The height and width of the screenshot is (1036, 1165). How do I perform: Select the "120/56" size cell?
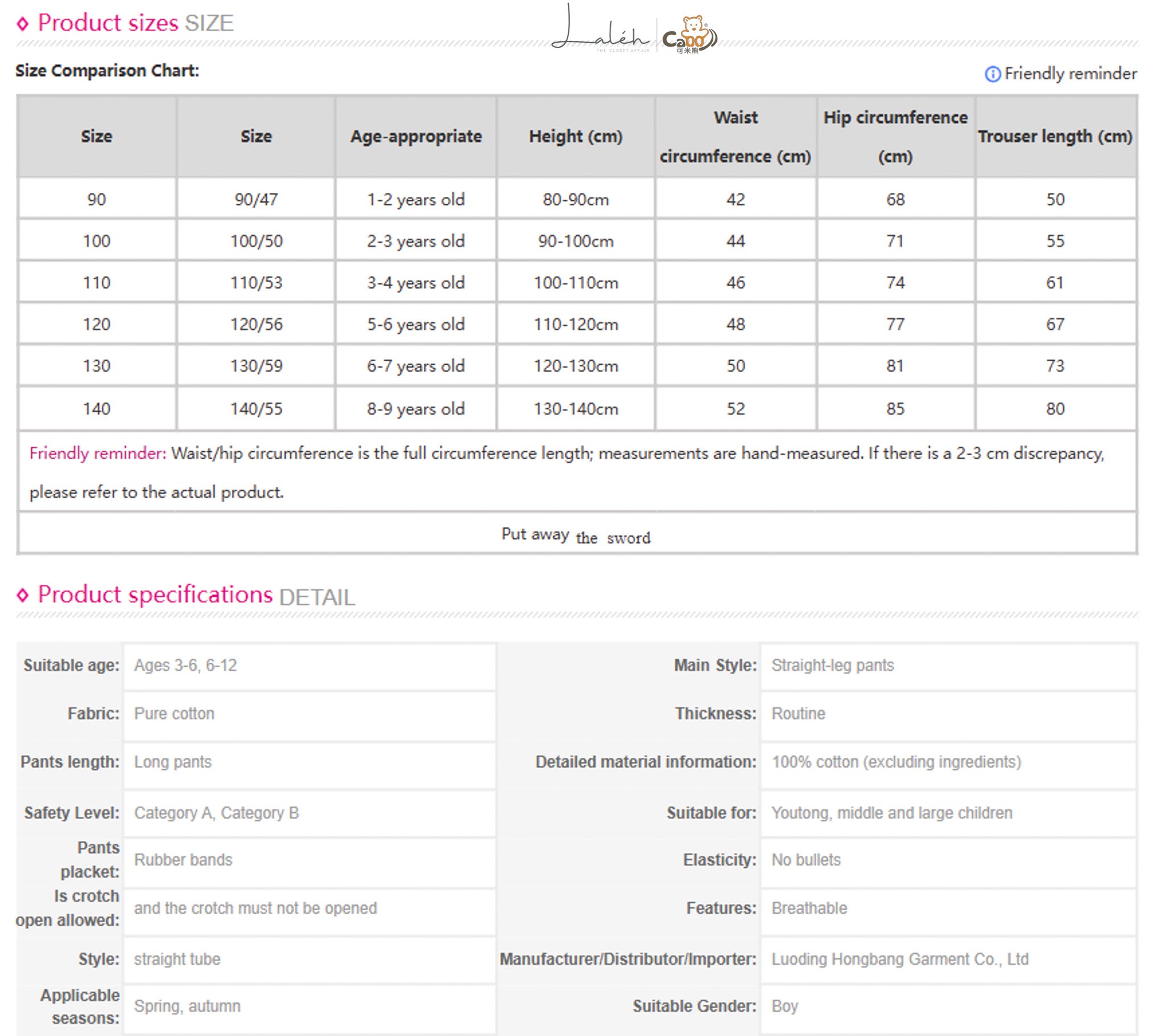[257, 324]
